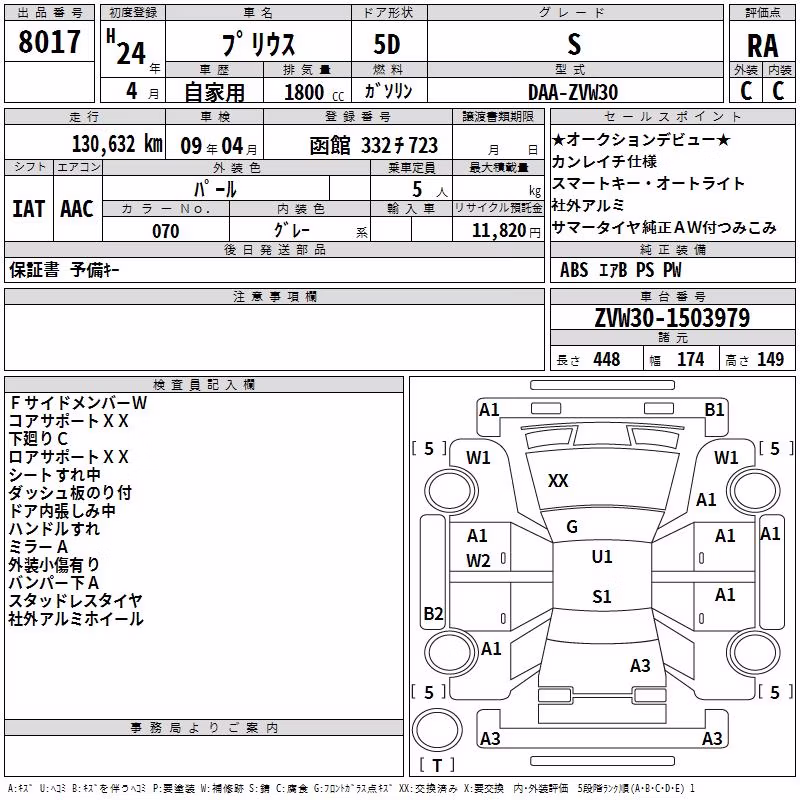Click model code DAA-ZVW30
Viewport: 800px width, 800px height.
573,92
